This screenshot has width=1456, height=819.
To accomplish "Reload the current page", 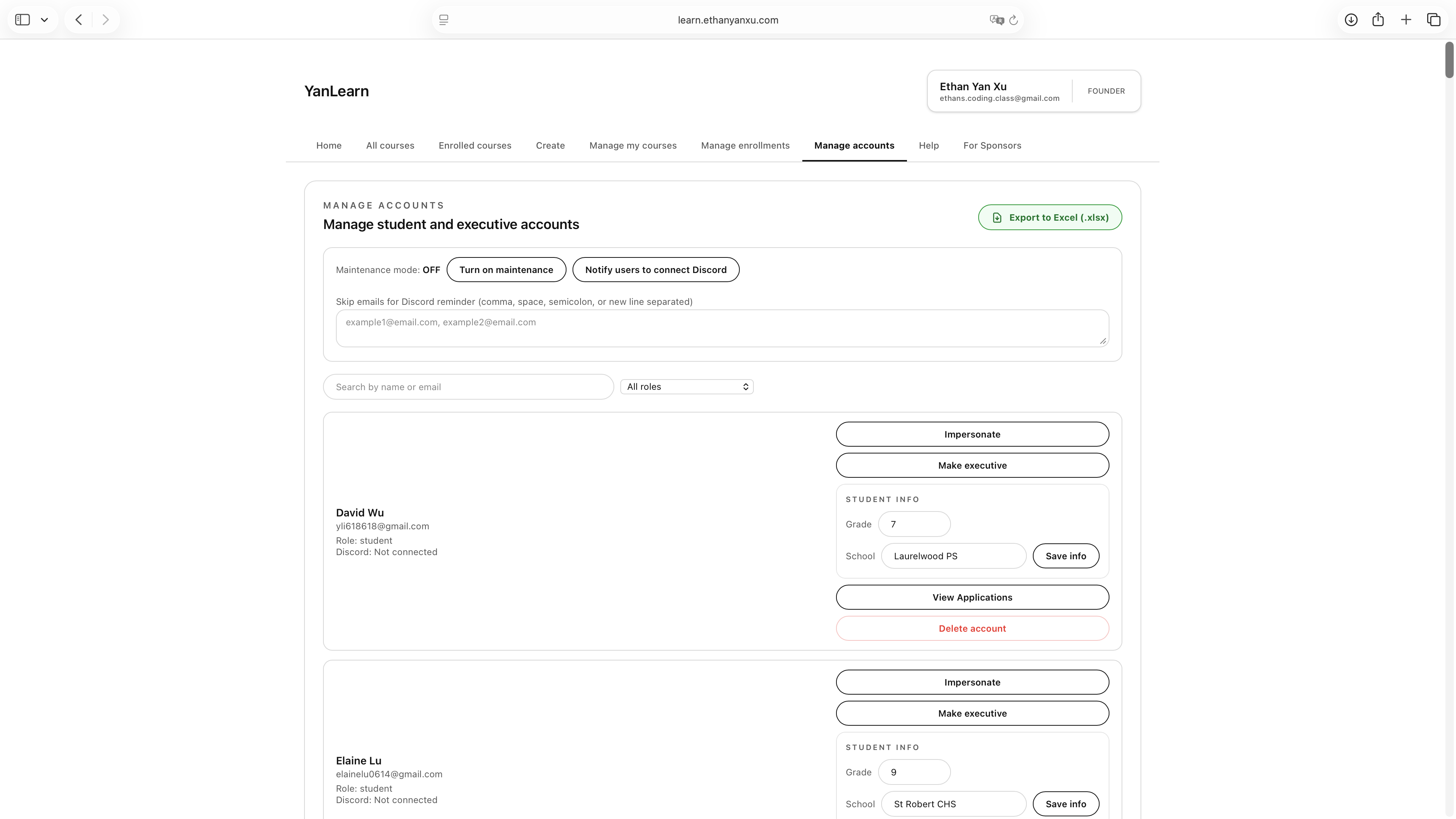I will click(x=1014, y=20).
